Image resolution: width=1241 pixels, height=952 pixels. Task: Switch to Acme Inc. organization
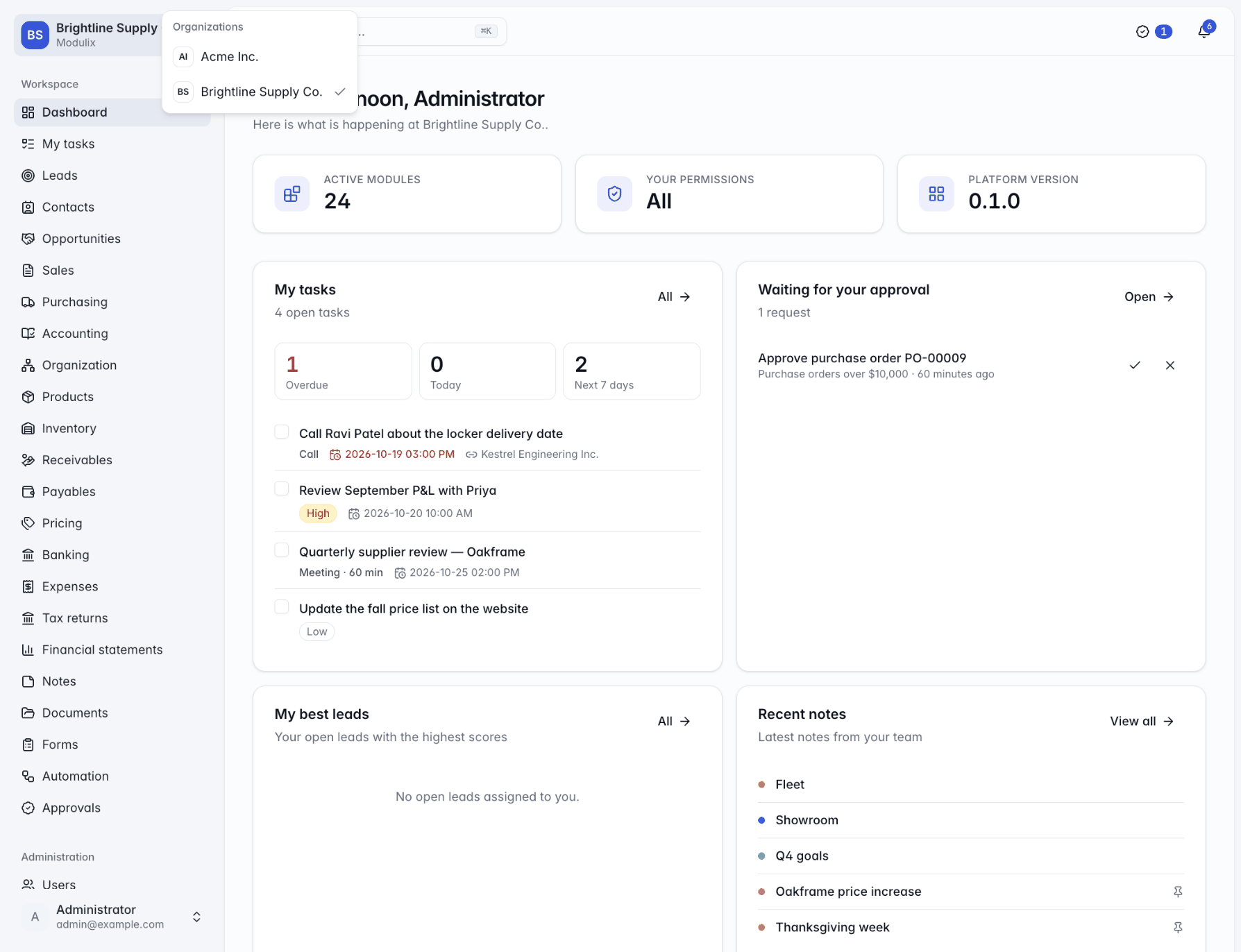[x=260, y=57]
